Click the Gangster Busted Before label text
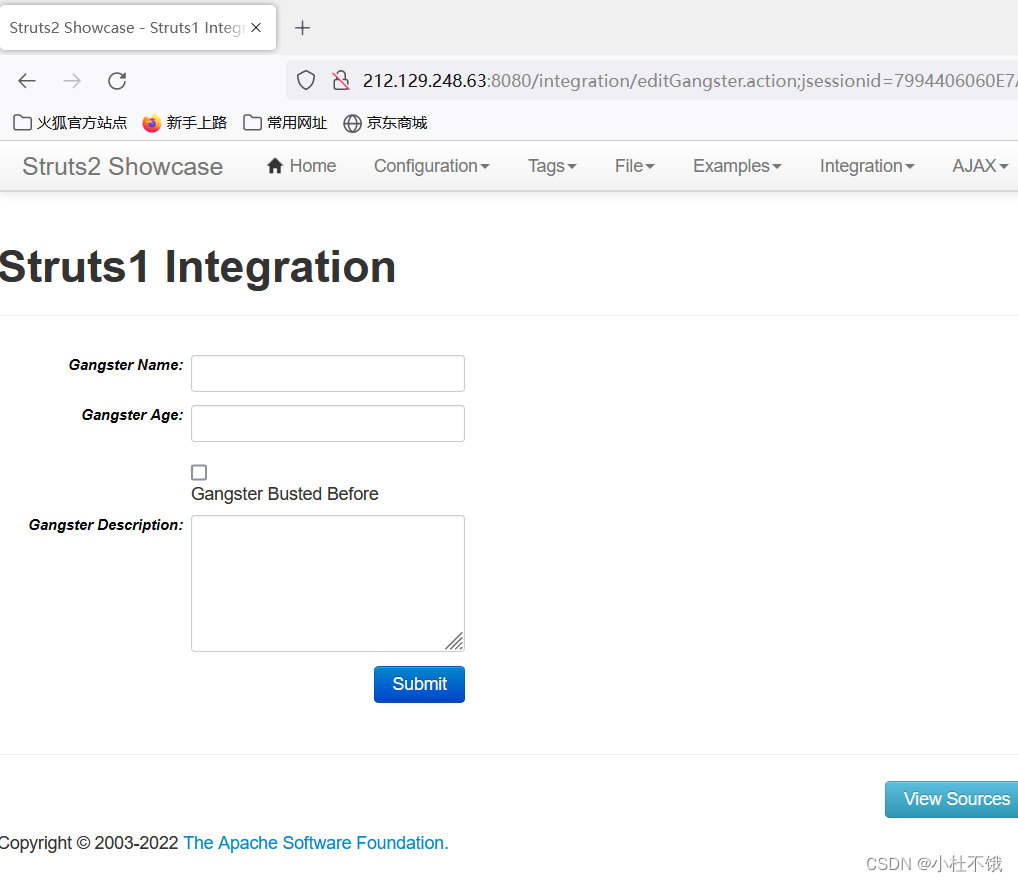Viewport: 1018px width, 882px height. point(284,494)
